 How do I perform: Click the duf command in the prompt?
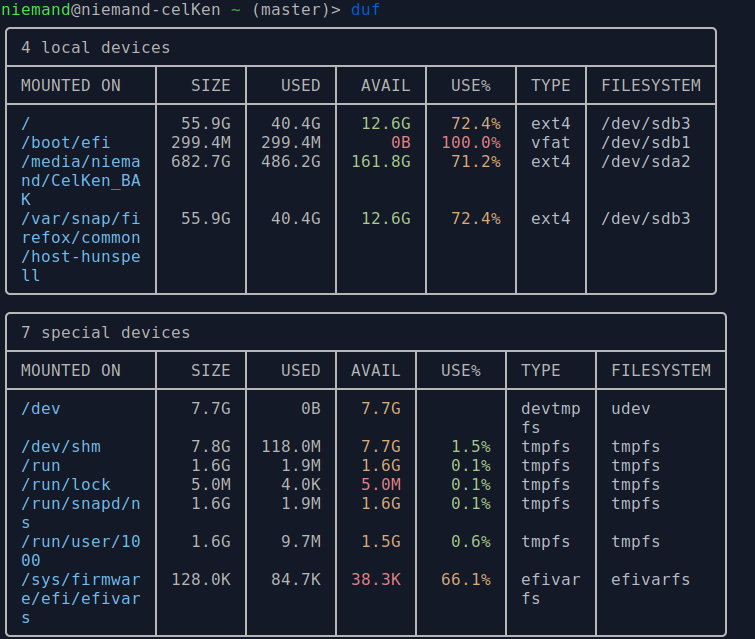[366, 10]
